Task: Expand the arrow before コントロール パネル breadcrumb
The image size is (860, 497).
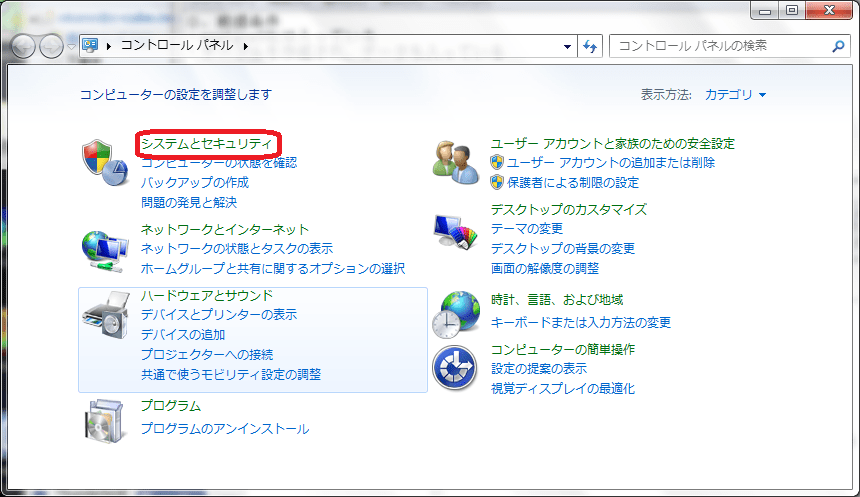Action: point(109,46)
